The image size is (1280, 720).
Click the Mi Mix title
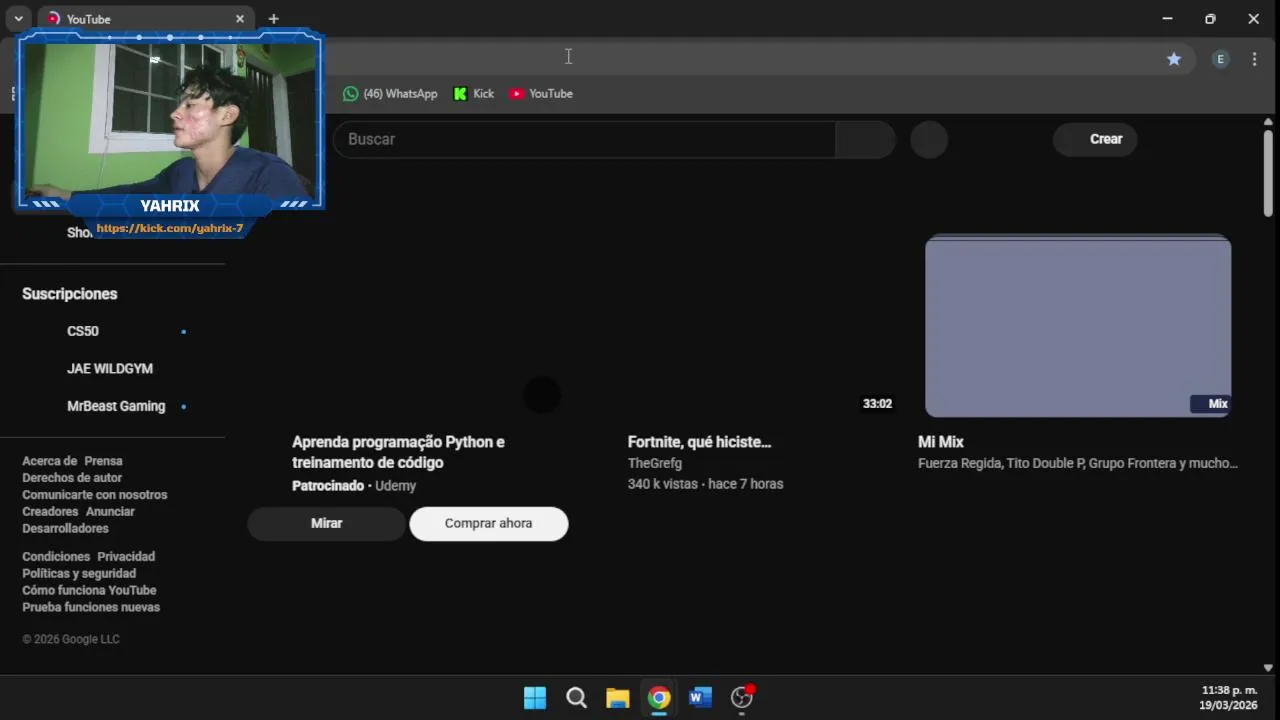coord(941,442)
